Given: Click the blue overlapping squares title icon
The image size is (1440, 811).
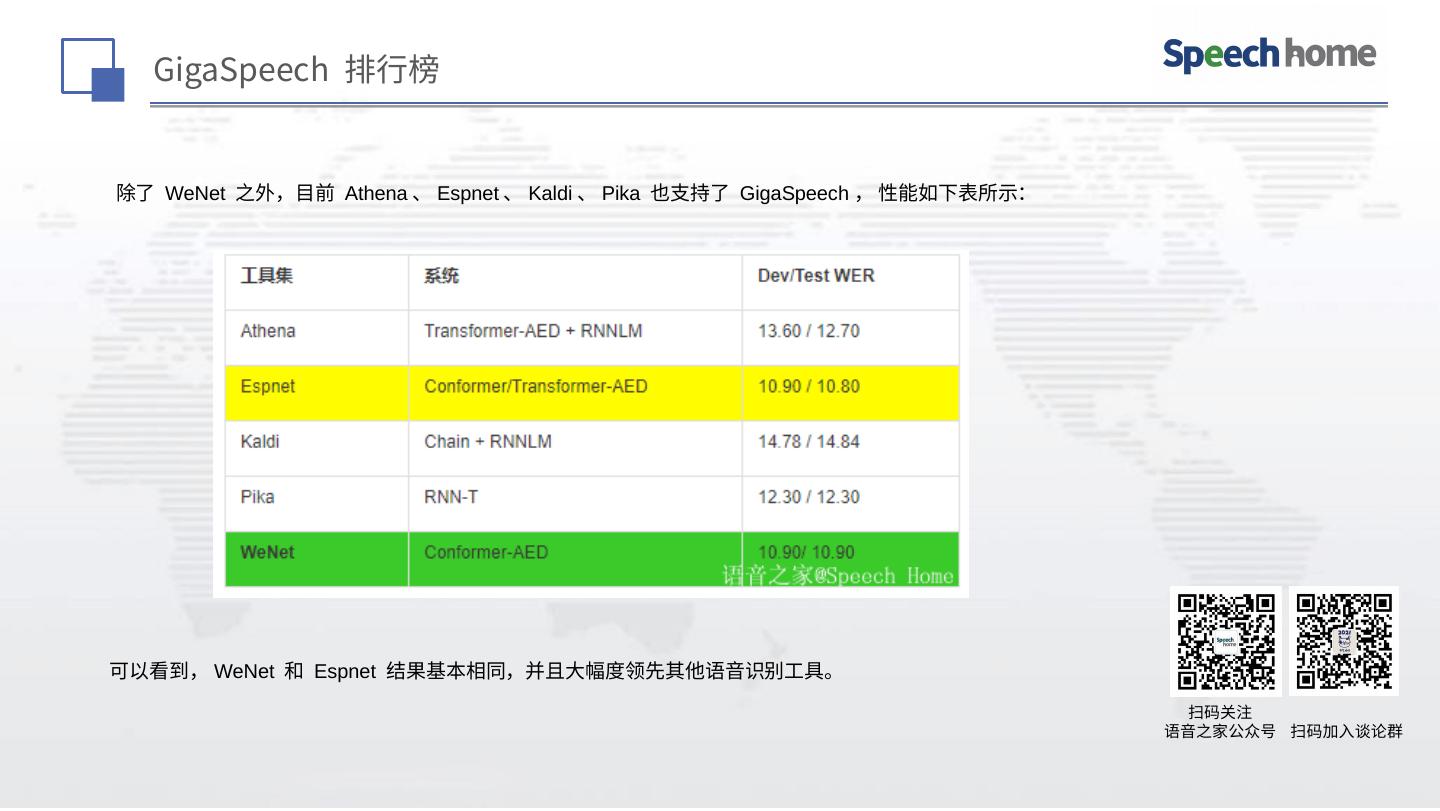Looking at the screenshot, I should (x=93, y=69).
